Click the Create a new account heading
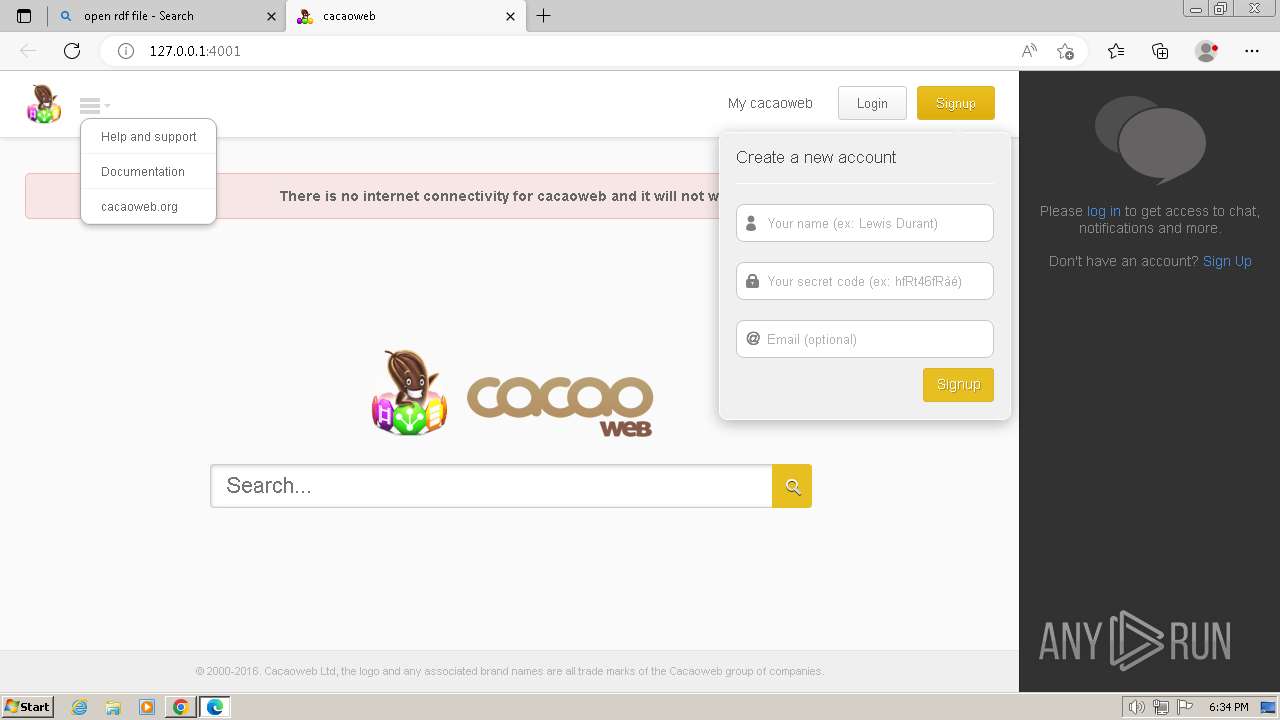 [x=816, y=157]
